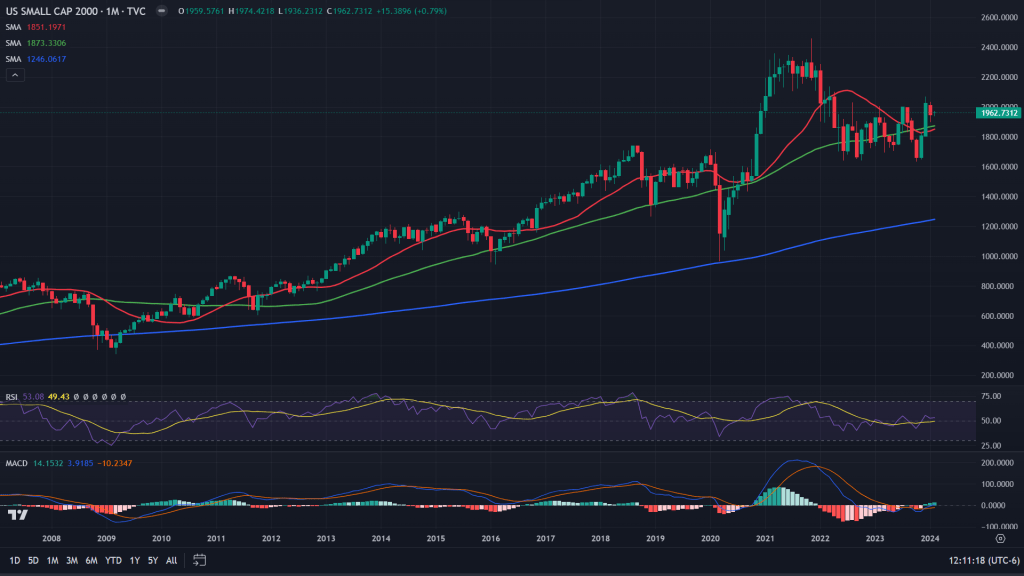Switch chart range to 1M
Image resolution: width=1024 pixels, height=576 pixels.
click(53, 560)
